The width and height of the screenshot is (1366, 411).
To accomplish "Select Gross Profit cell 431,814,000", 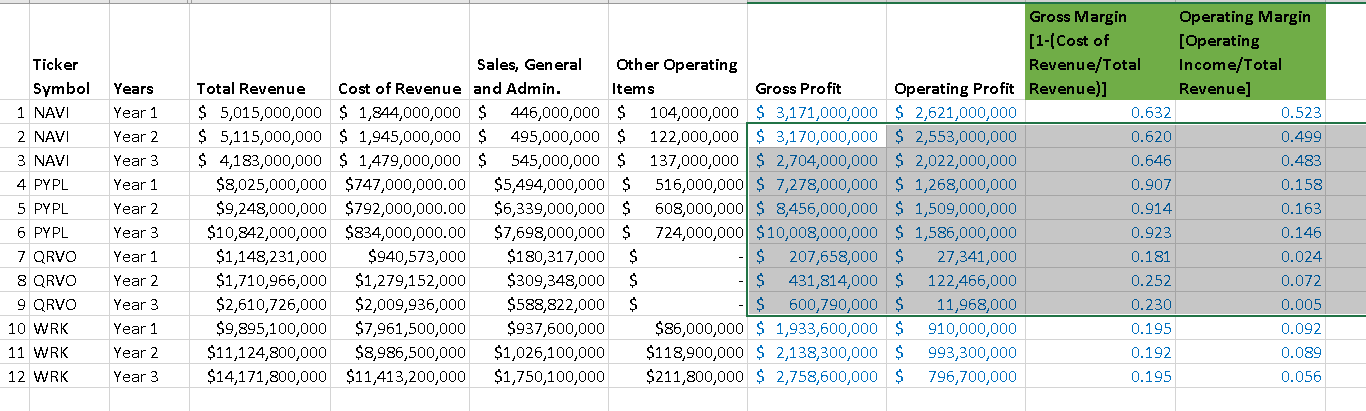I will 816,281.
